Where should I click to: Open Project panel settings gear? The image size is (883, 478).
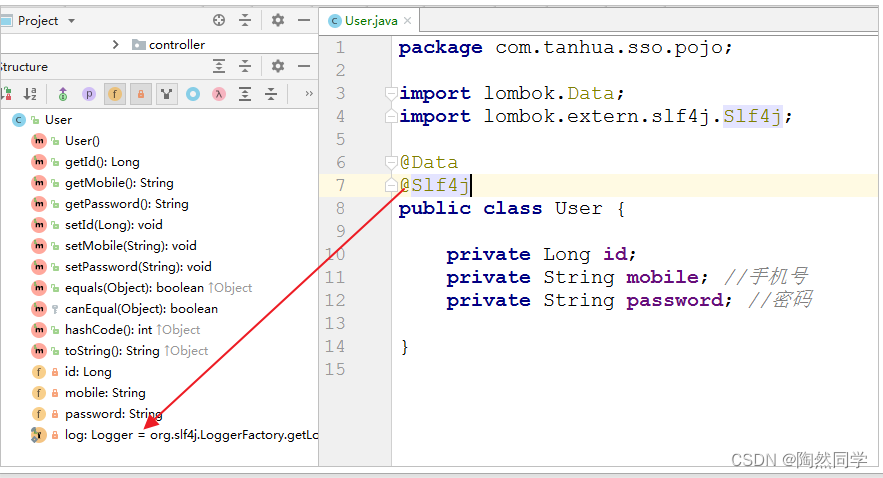[278, 20]
